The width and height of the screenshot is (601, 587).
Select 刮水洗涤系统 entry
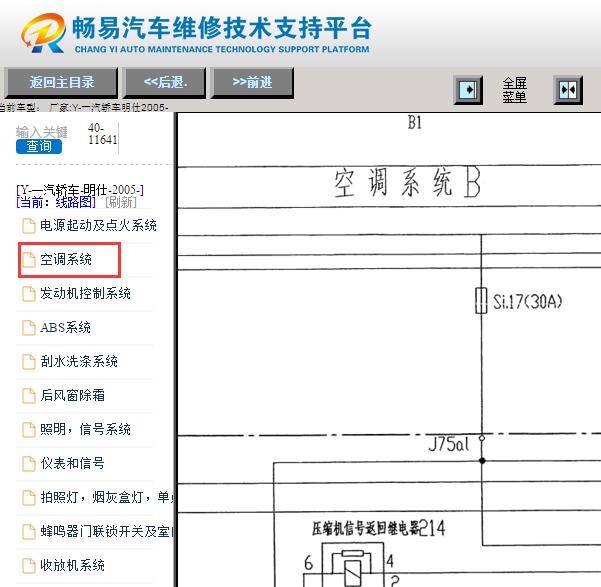[79, 362]
